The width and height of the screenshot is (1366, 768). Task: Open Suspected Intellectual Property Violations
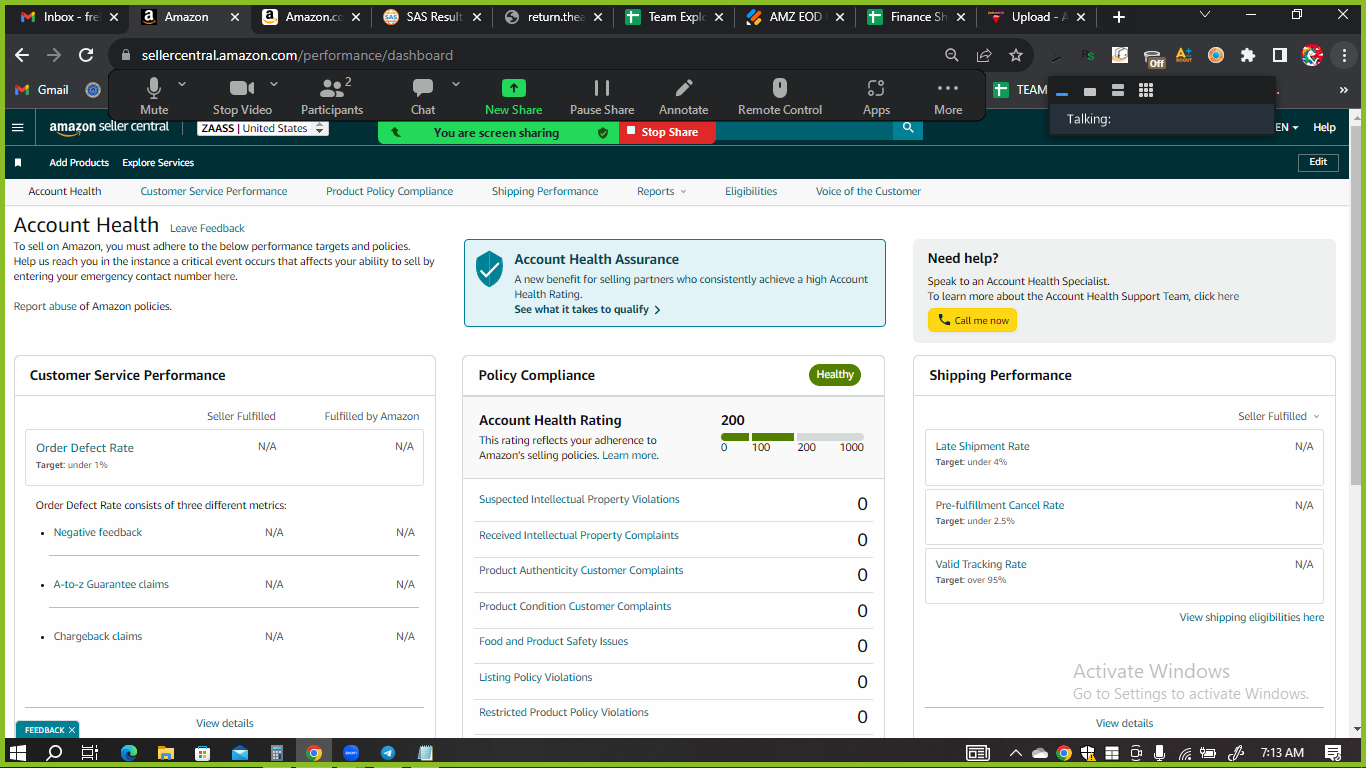coord(579,499)
